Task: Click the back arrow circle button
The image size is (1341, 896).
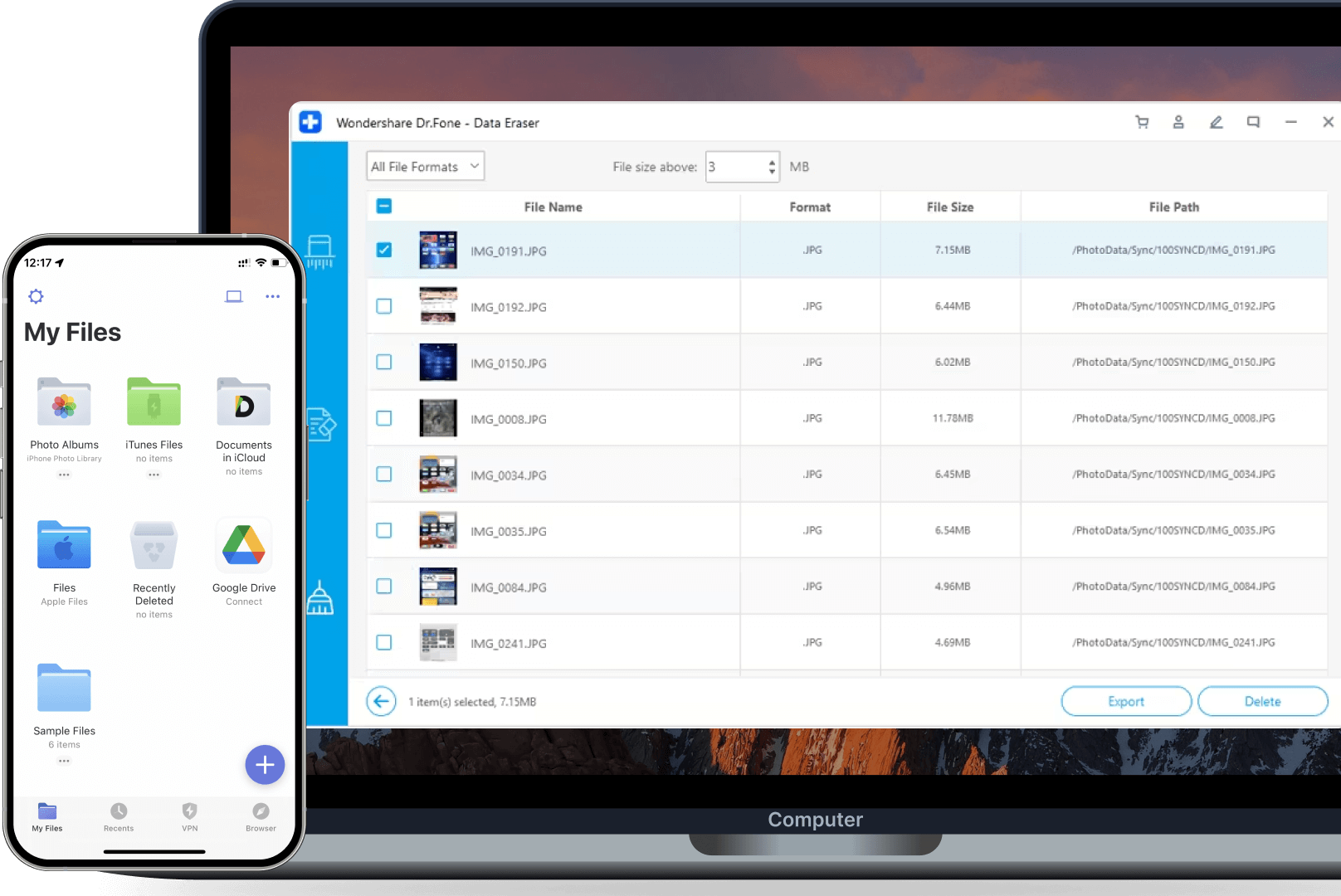Action: tap(381, 702)
